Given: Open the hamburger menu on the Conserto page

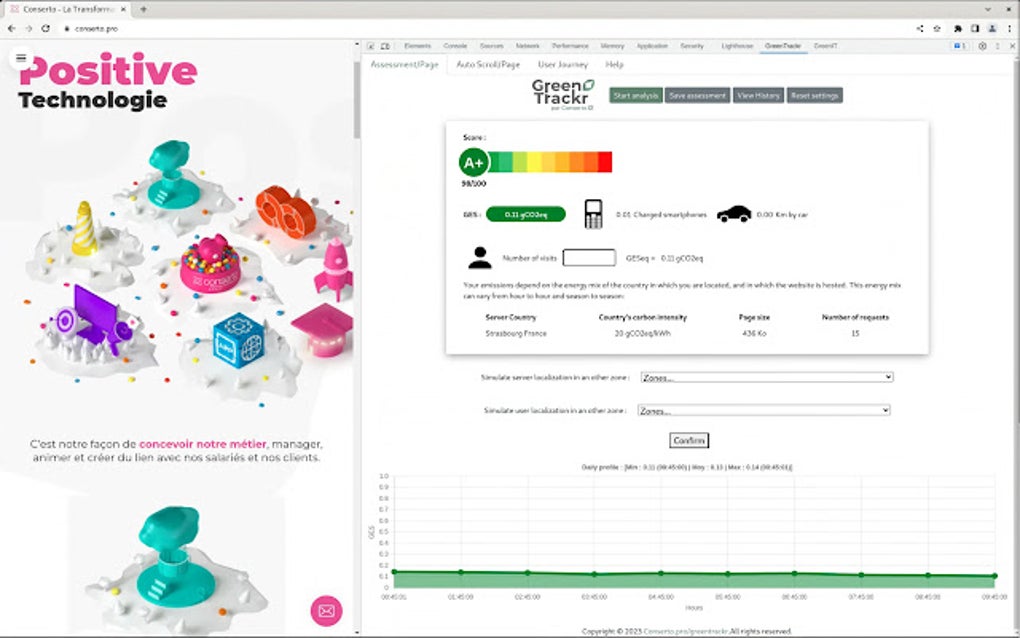Looking at the screenshot, I should [21, 58].
